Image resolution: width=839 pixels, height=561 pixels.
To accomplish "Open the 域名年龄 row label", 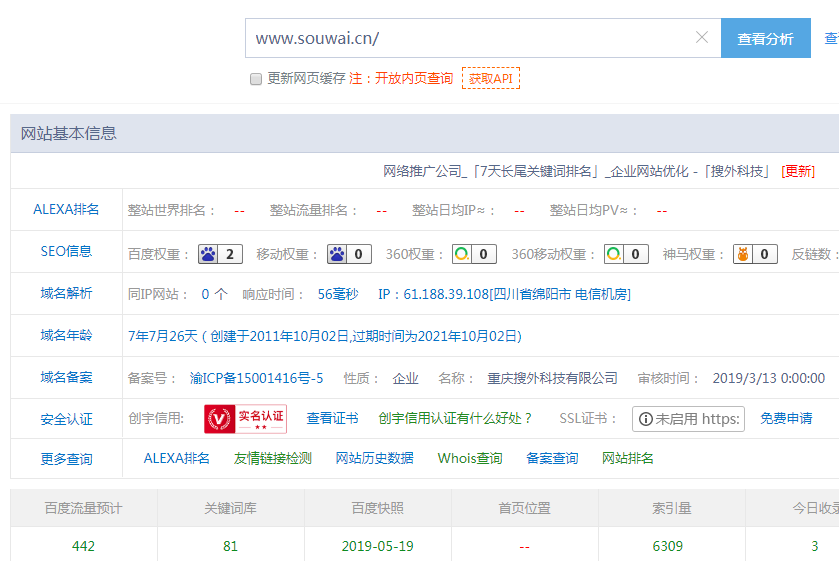I will tap(66, 336).
